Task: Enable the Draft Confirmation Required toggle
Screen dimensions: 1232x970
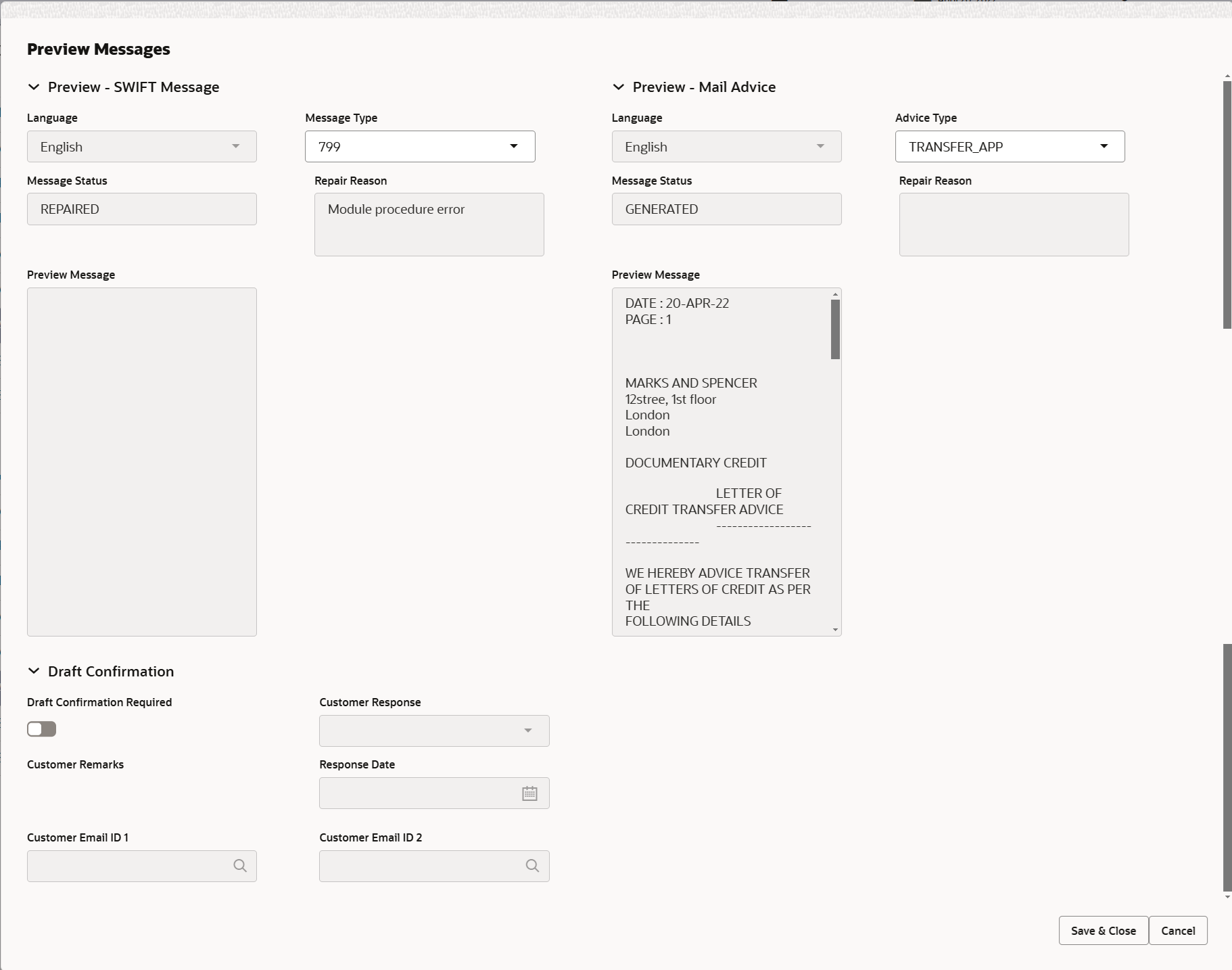Action: click(x=41, y=729)
